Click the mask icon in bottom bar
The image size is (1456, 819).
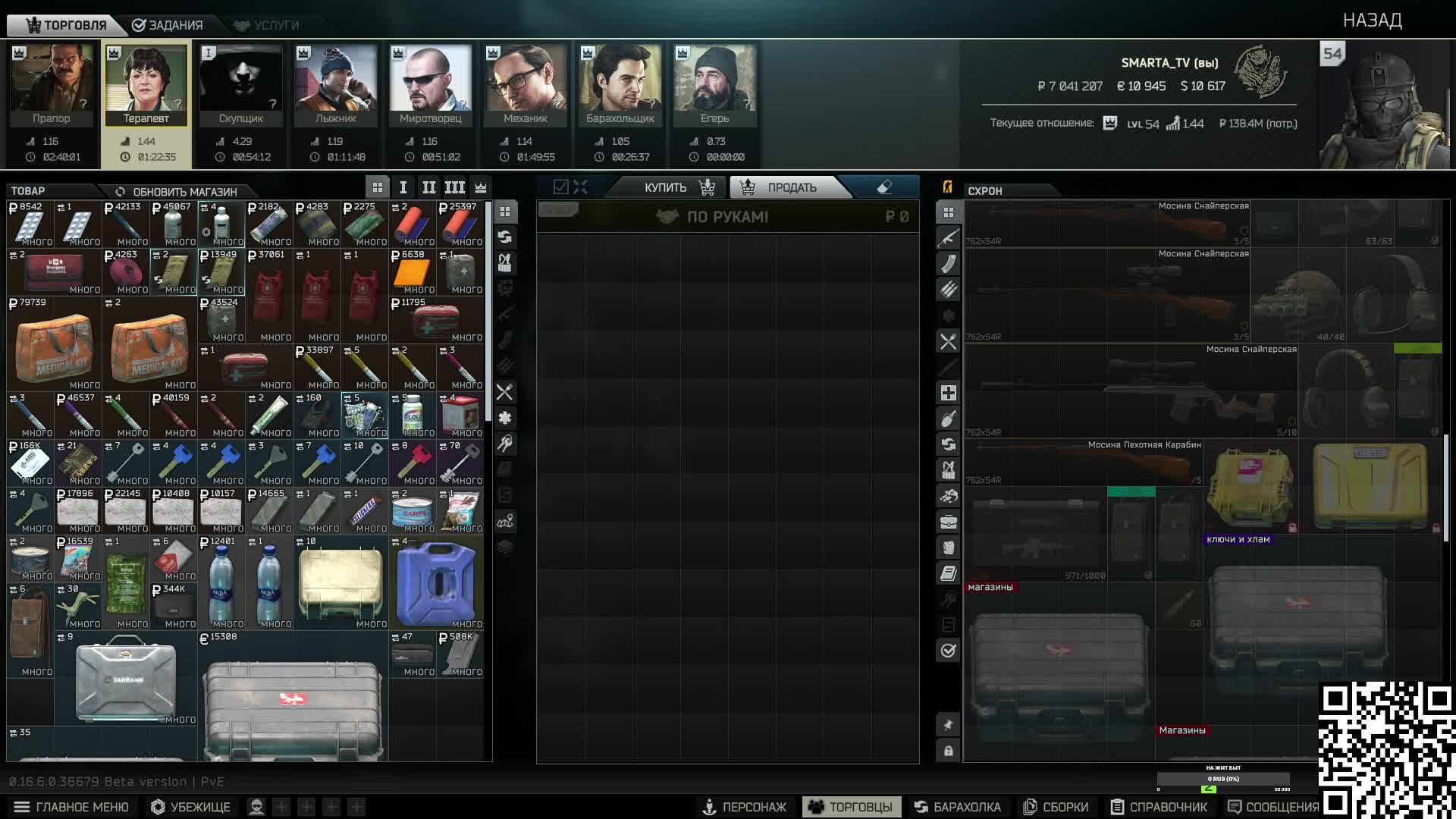click(256, 807)
